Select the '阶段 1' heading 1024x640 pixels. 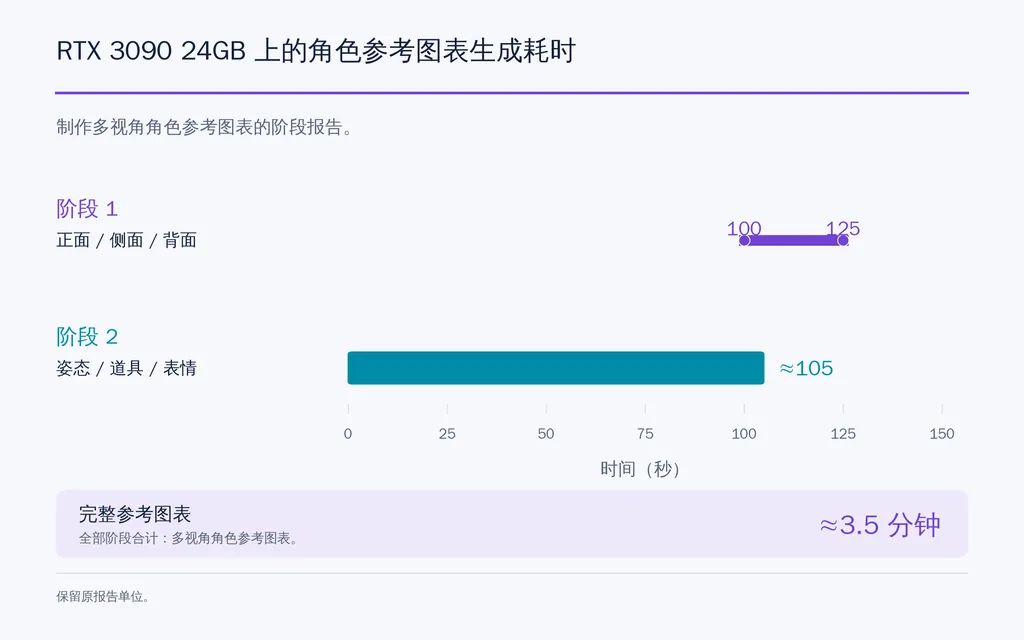[x=87, y=209]
